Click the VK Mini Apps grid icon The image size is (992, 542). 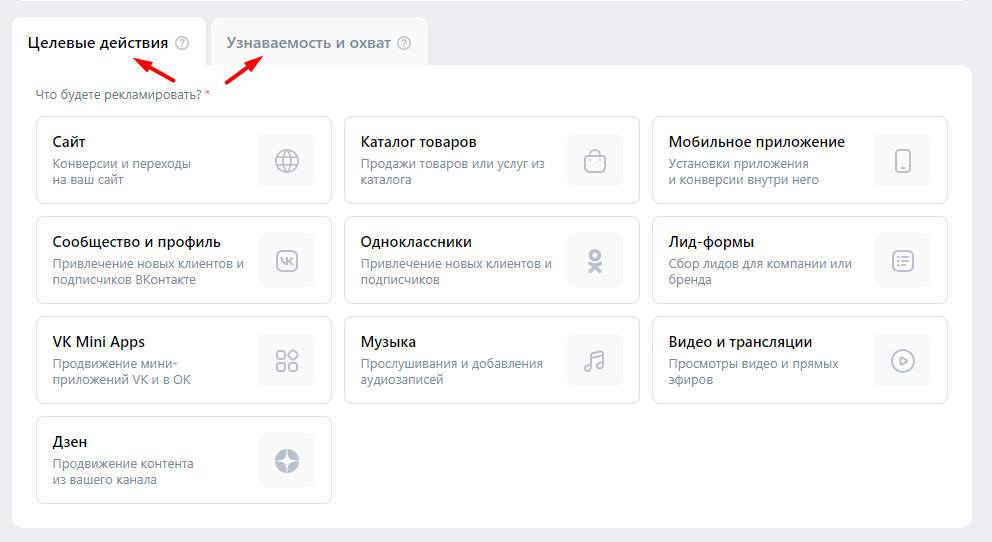coord(287,361)
